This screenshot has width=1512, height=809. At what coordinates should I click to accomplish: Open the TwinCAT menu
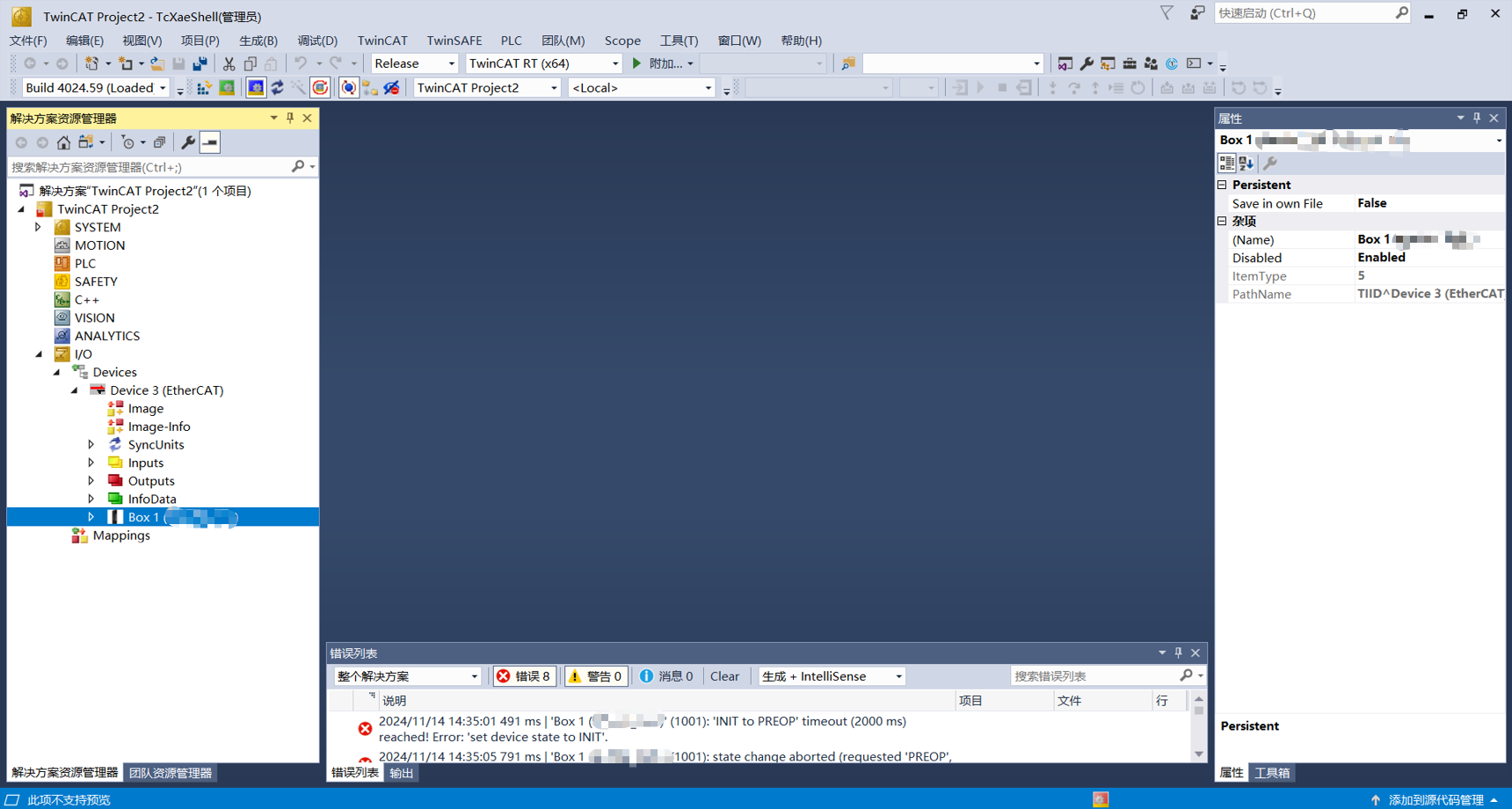coord(382,40)
